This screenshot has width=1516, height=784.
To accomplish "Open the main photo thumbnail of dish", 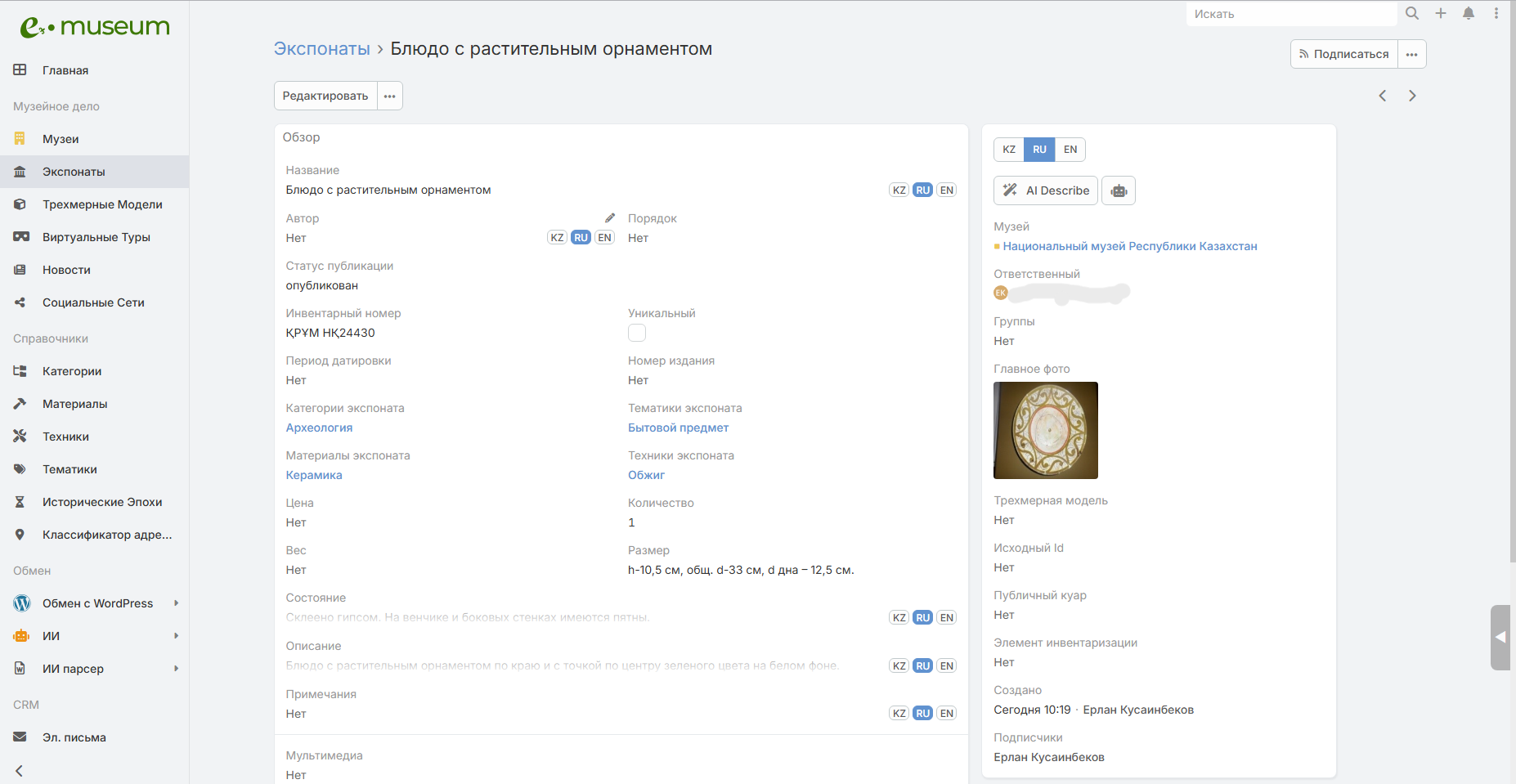I will click(1045, 430).
